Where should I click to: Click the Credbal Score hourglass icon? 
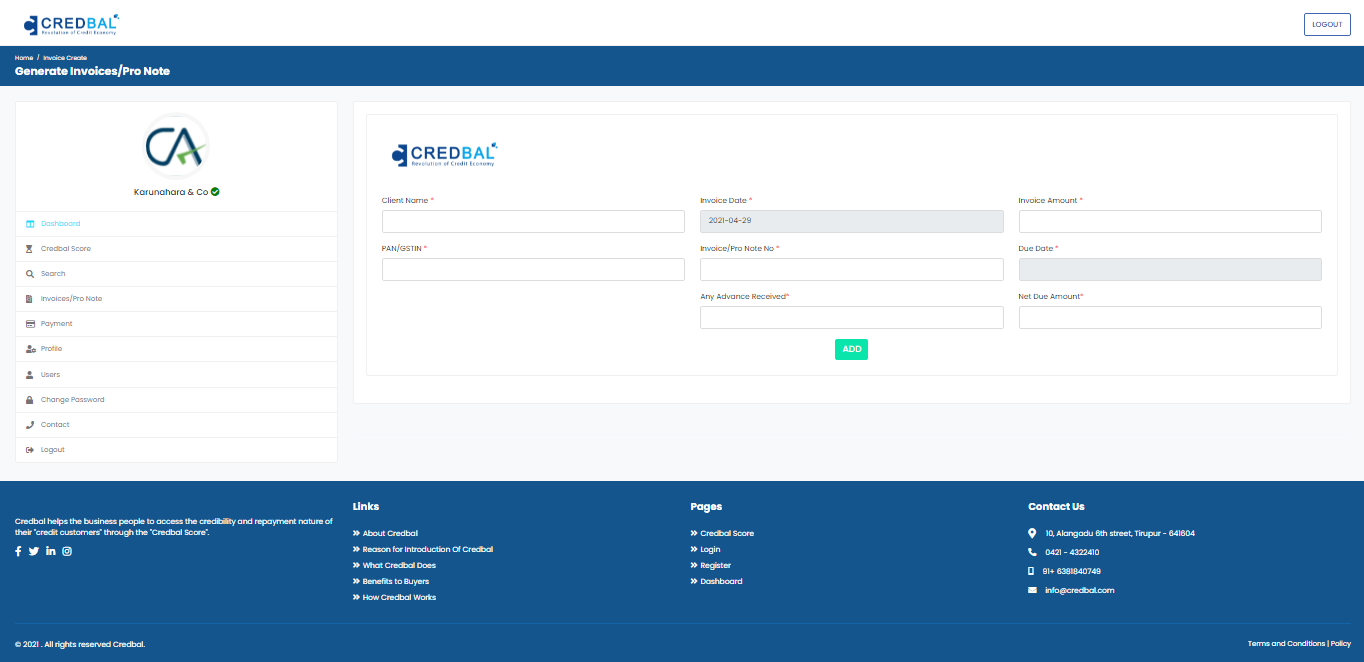tap(30, 249)
